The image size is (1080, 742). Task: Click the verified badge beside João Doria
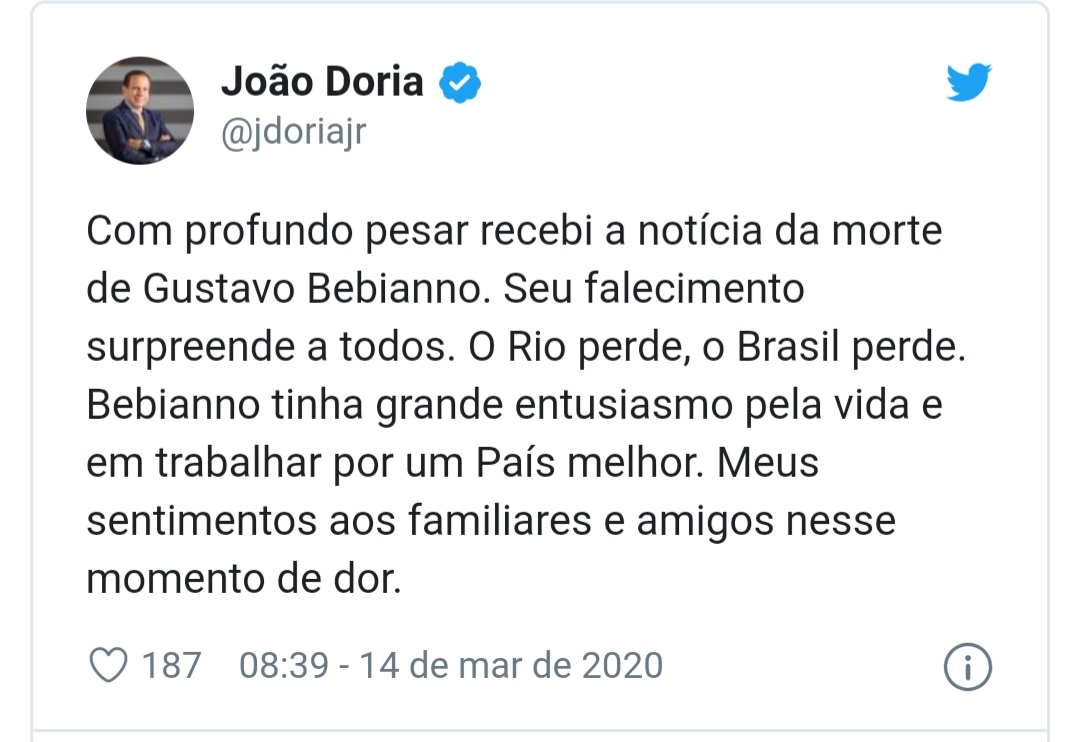point(461,83)
